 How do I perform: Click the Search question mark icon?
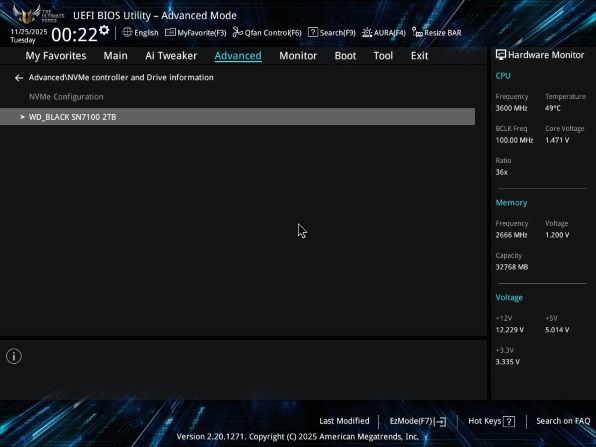[x=313, y=32]
